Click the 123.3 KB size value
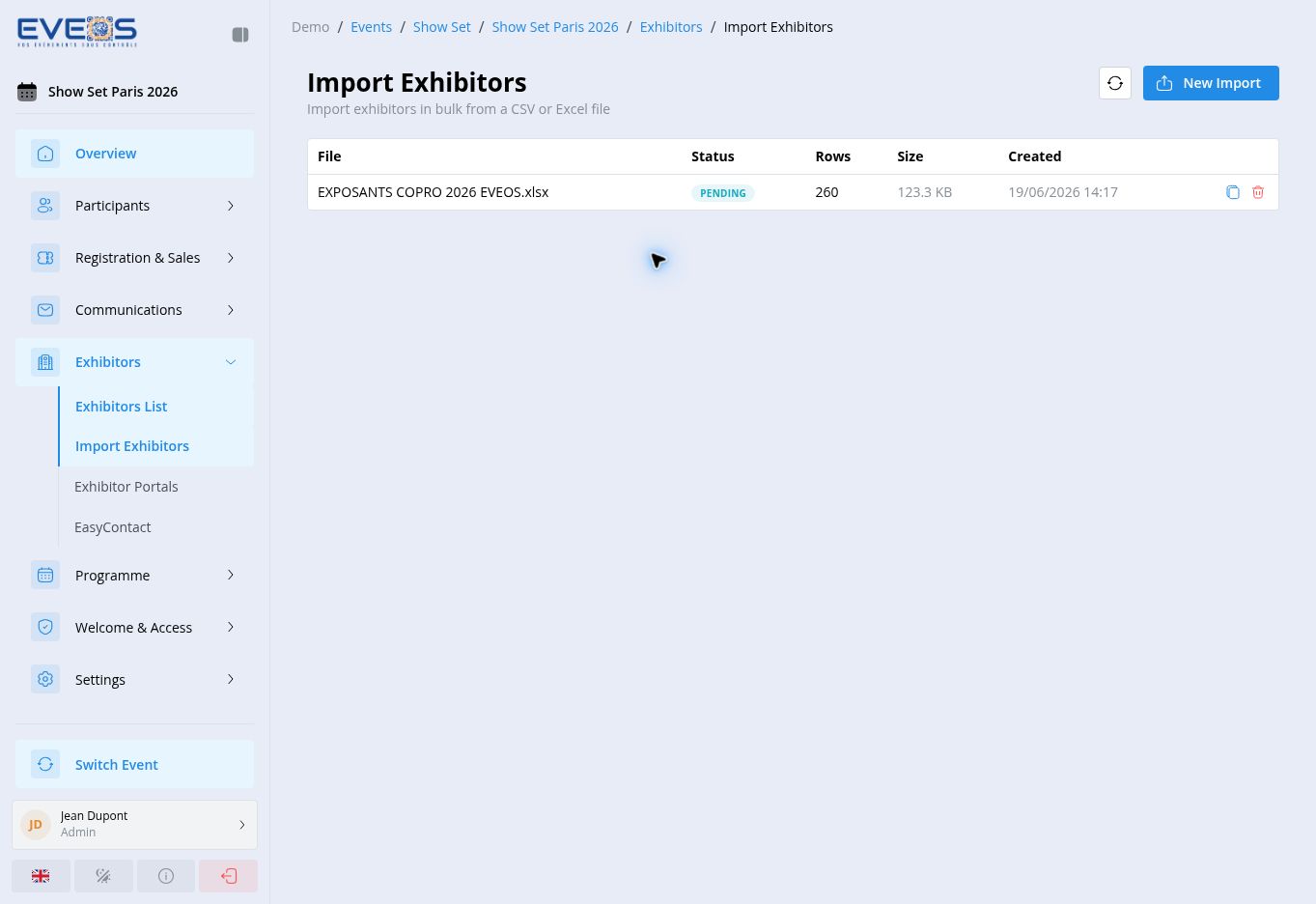Viewport: 1316px width, 904px height. (924, 192)
